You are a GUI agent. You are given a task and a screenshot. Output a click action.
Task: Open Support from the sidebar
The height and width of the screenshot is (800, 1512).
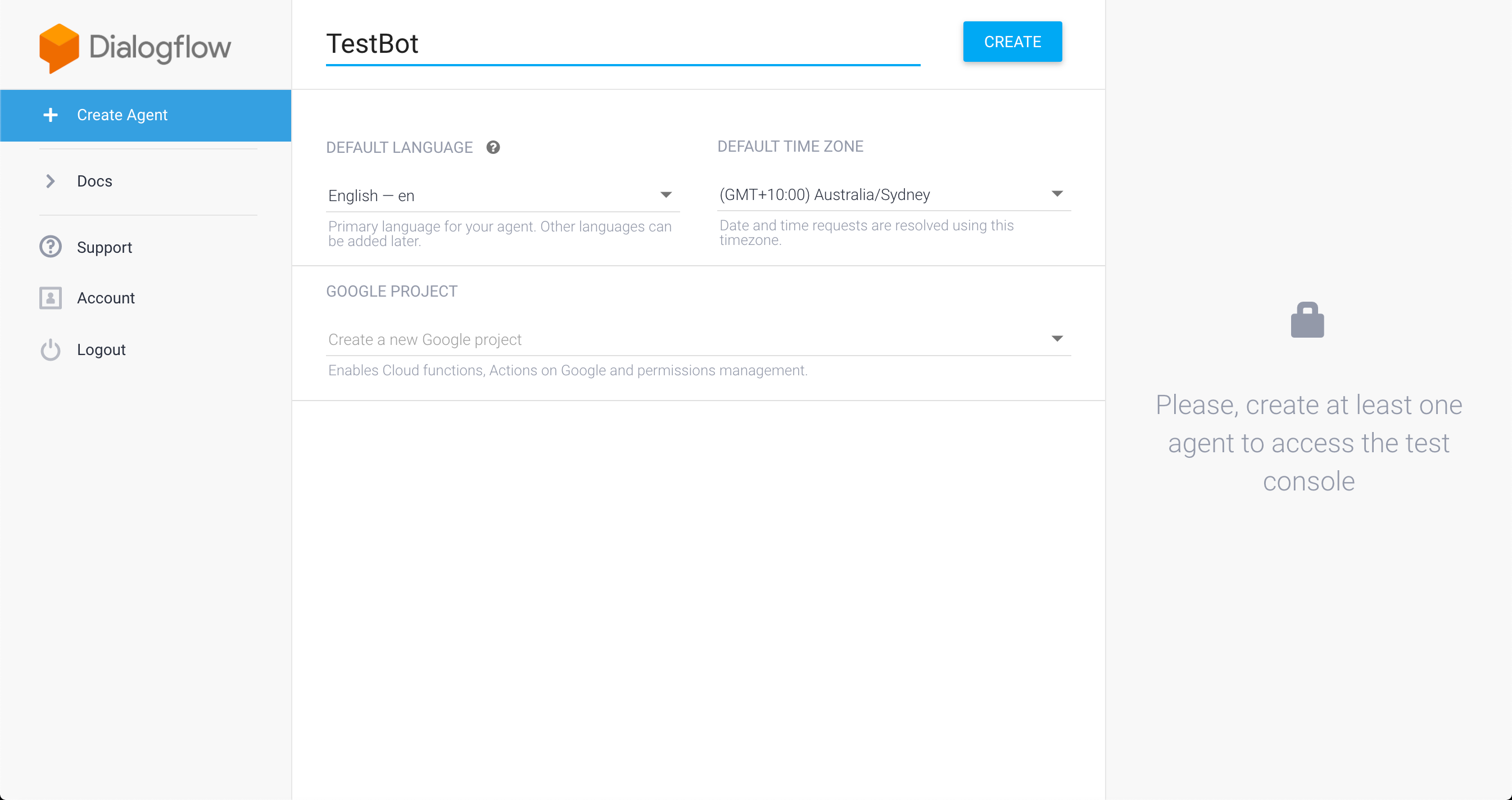pyautogui.click(x=105, y=247)
